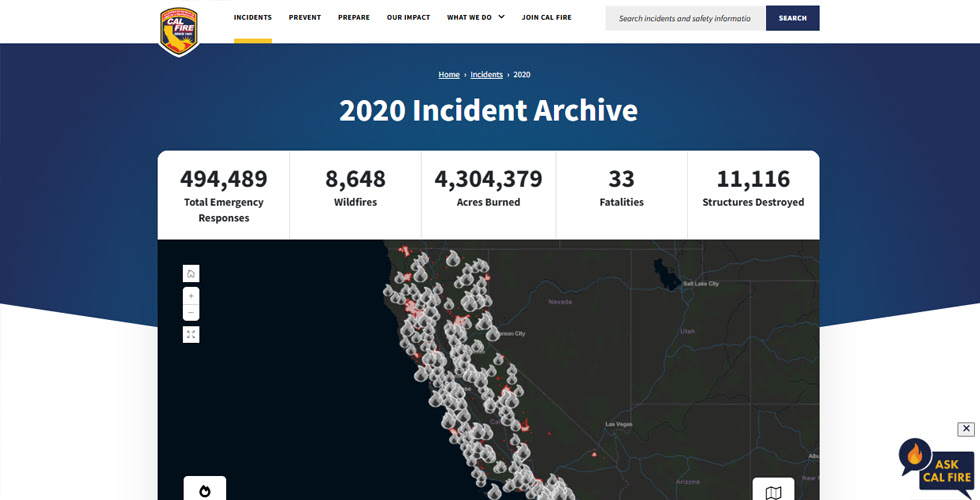Open map in fullscreen mode
This screenshot has width=980, height=500.
[x=191, y=334]
